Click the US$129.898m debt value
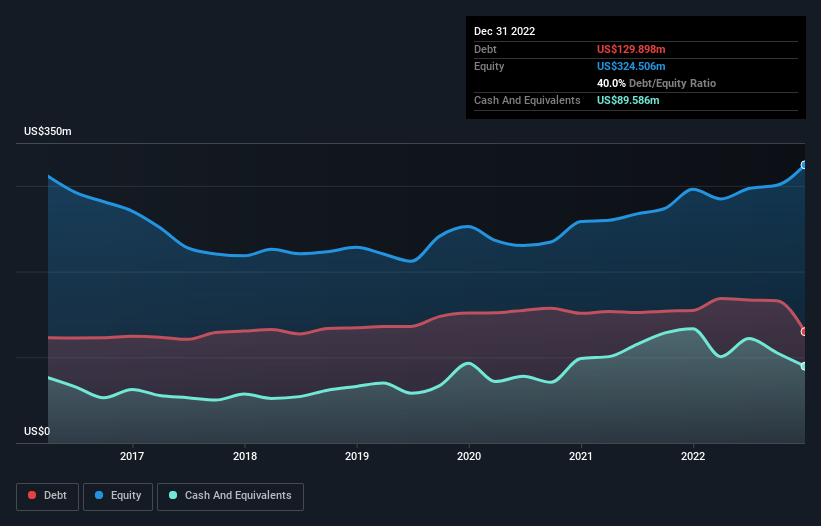 [631, 49]
